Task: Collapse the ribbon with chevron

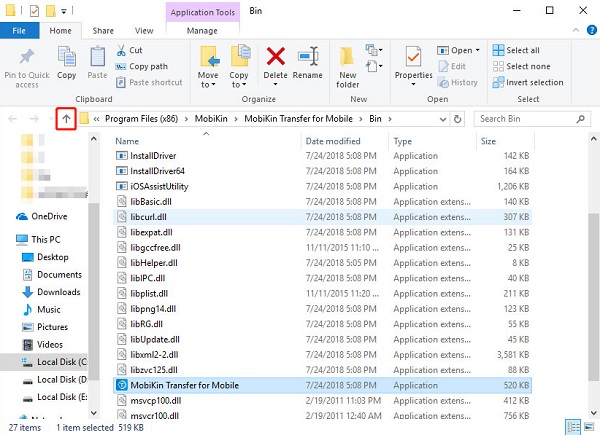Action: [x=576, y=30]
